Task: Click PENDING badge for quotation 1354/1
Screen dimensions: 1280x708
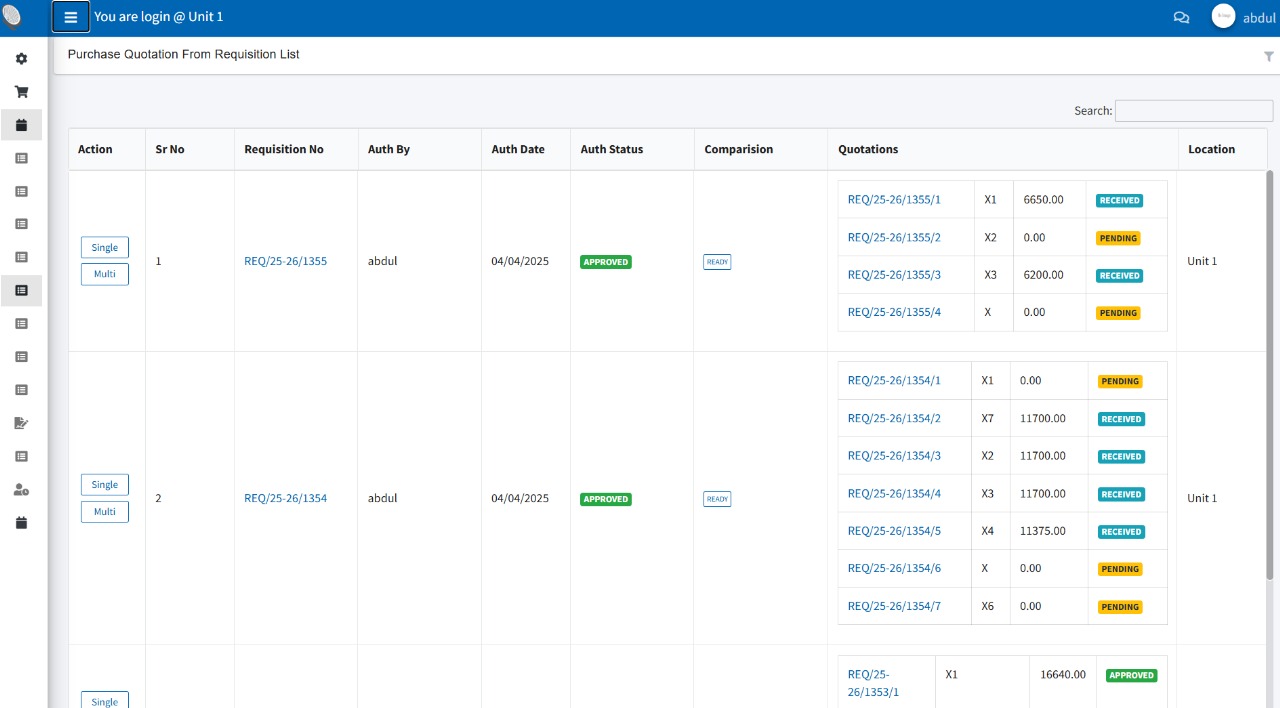Action: (1120, 381)
